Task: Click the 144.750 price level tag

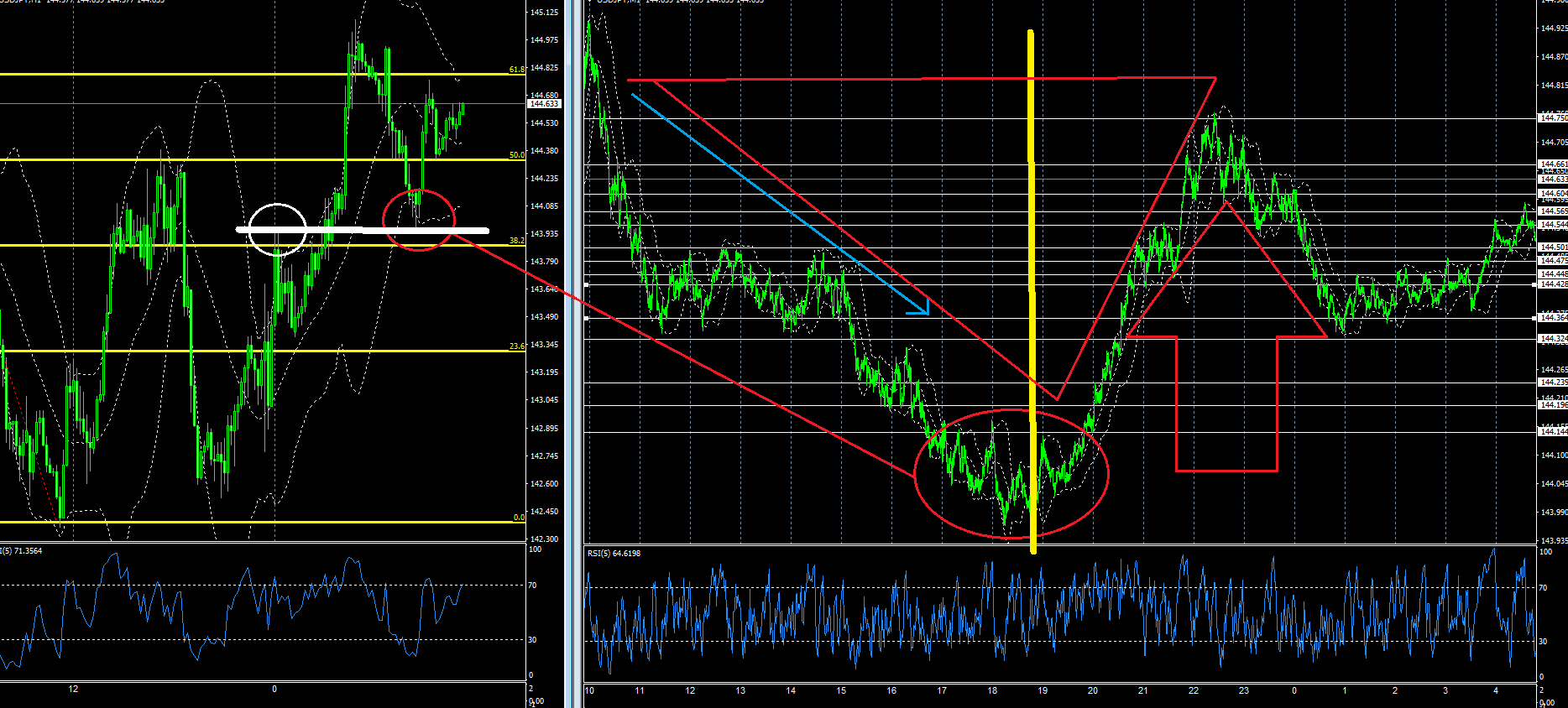Action: (x=1553, y=118)
